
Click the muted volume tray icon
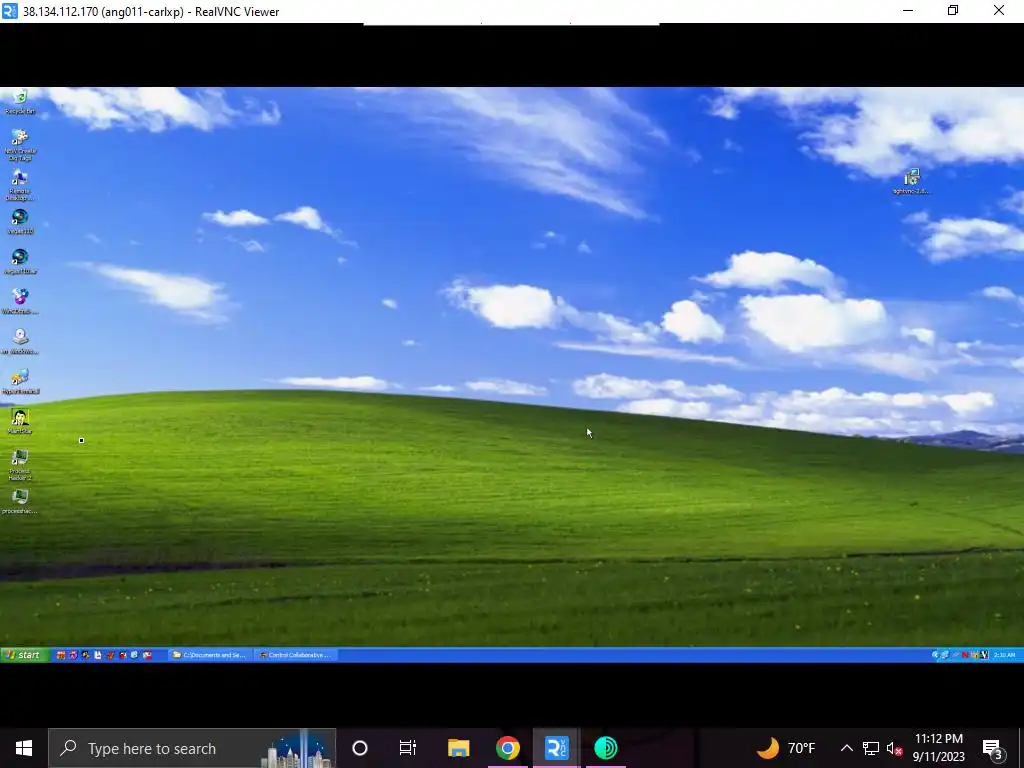click(894, 748)
